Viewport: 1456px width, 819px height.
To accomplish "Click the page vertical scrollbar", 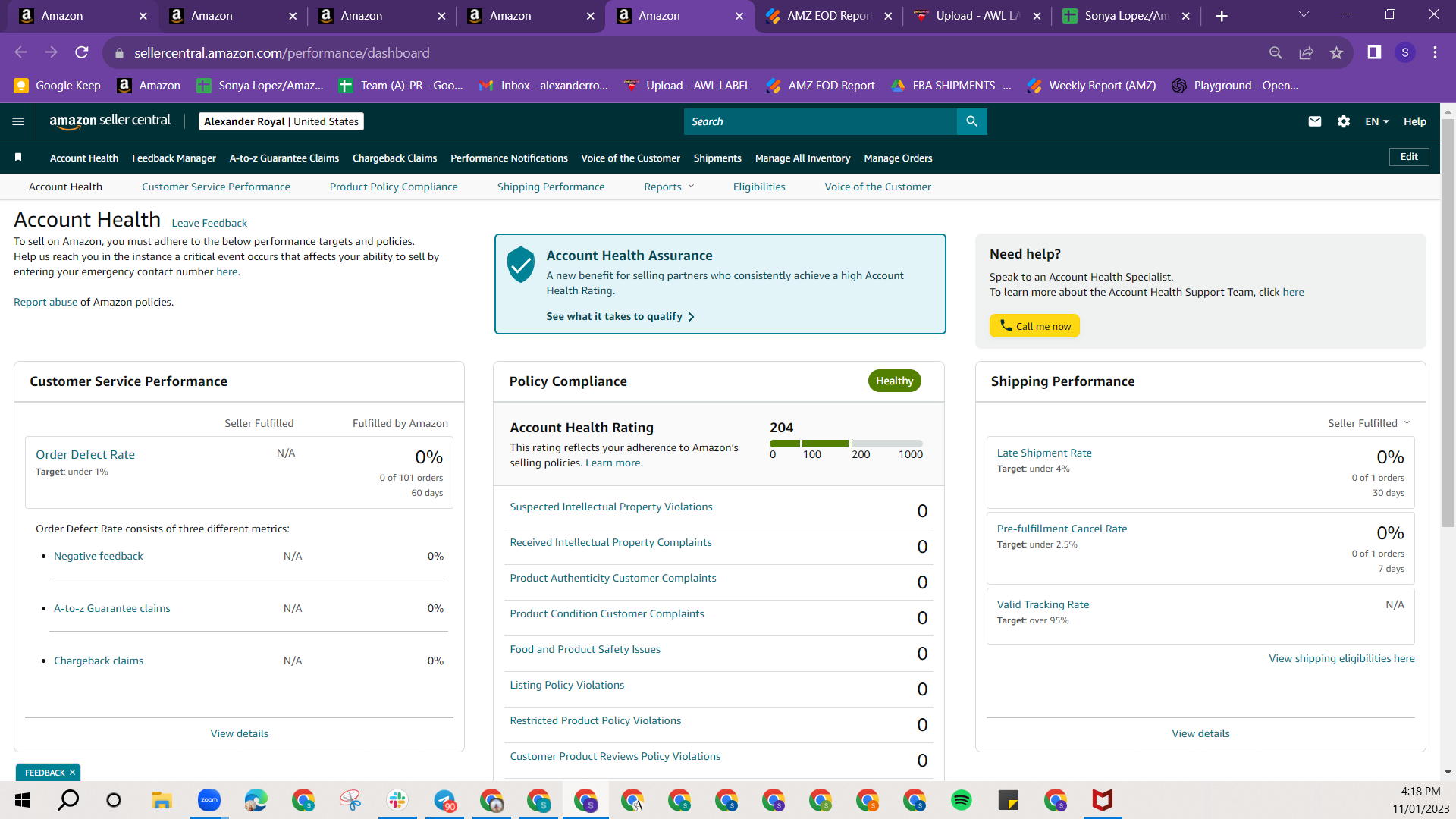I will tap(1448, 322).
